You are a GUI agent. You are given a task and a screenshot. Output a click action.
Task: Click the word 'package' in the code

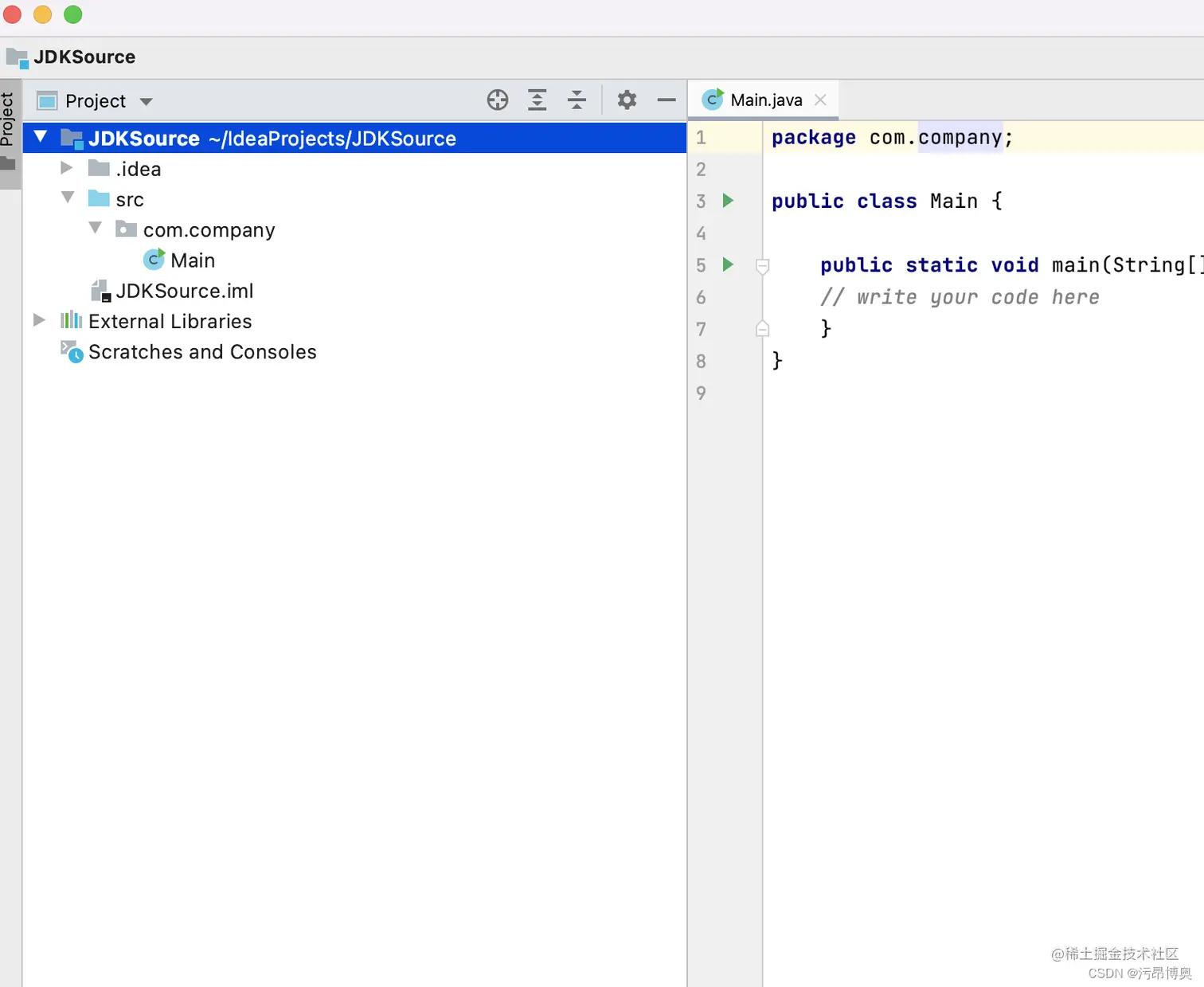tap(814, 137)
